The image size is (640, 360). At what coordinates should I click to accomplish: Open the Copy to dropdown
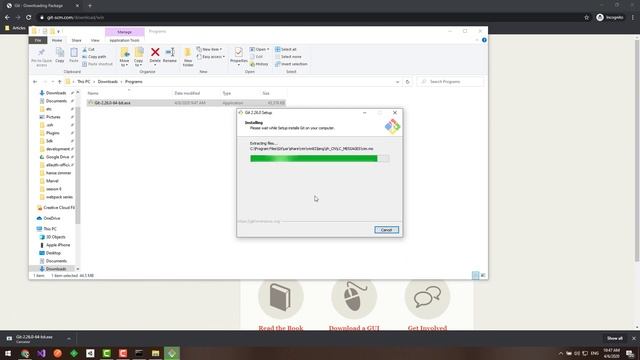pos(139,57)
